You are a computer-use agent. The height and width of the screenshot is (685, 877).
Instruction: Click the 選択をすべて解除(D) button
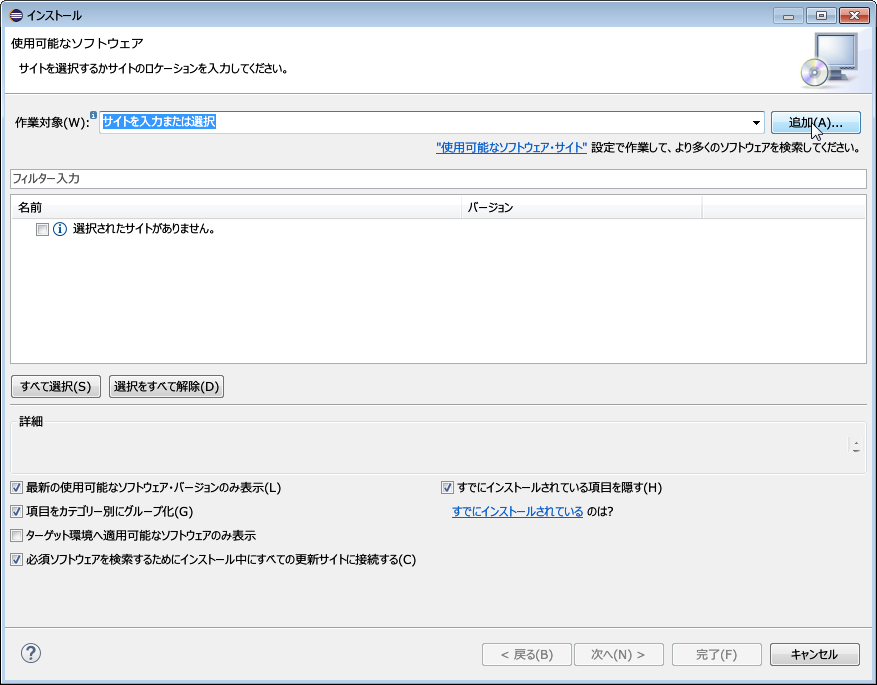click(x=167, y=386)
